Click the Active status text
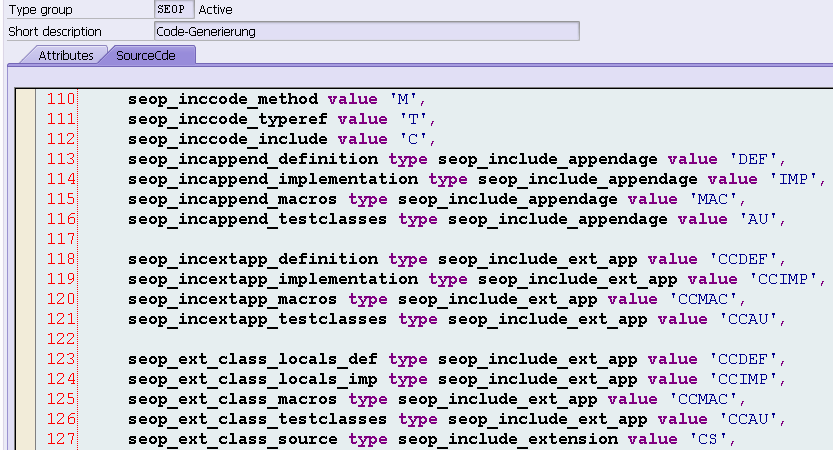 pyautogui.click(x=215, y=10)
